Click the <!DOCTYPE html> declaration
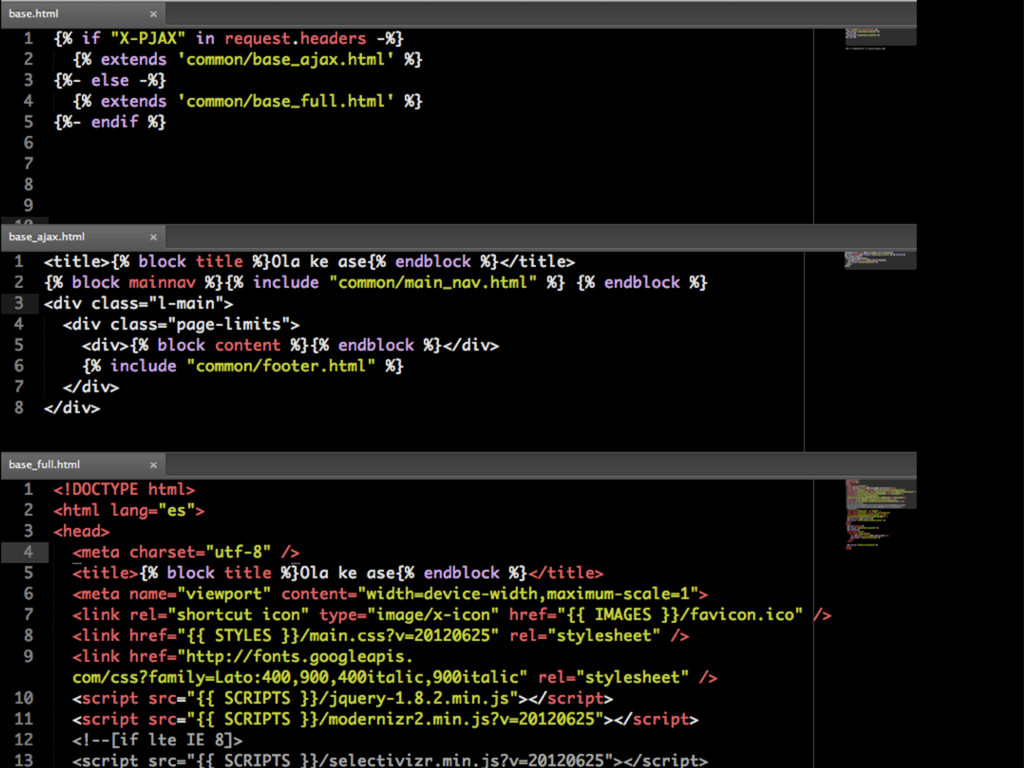The image size is (1024, 768). tap(124, 490)
